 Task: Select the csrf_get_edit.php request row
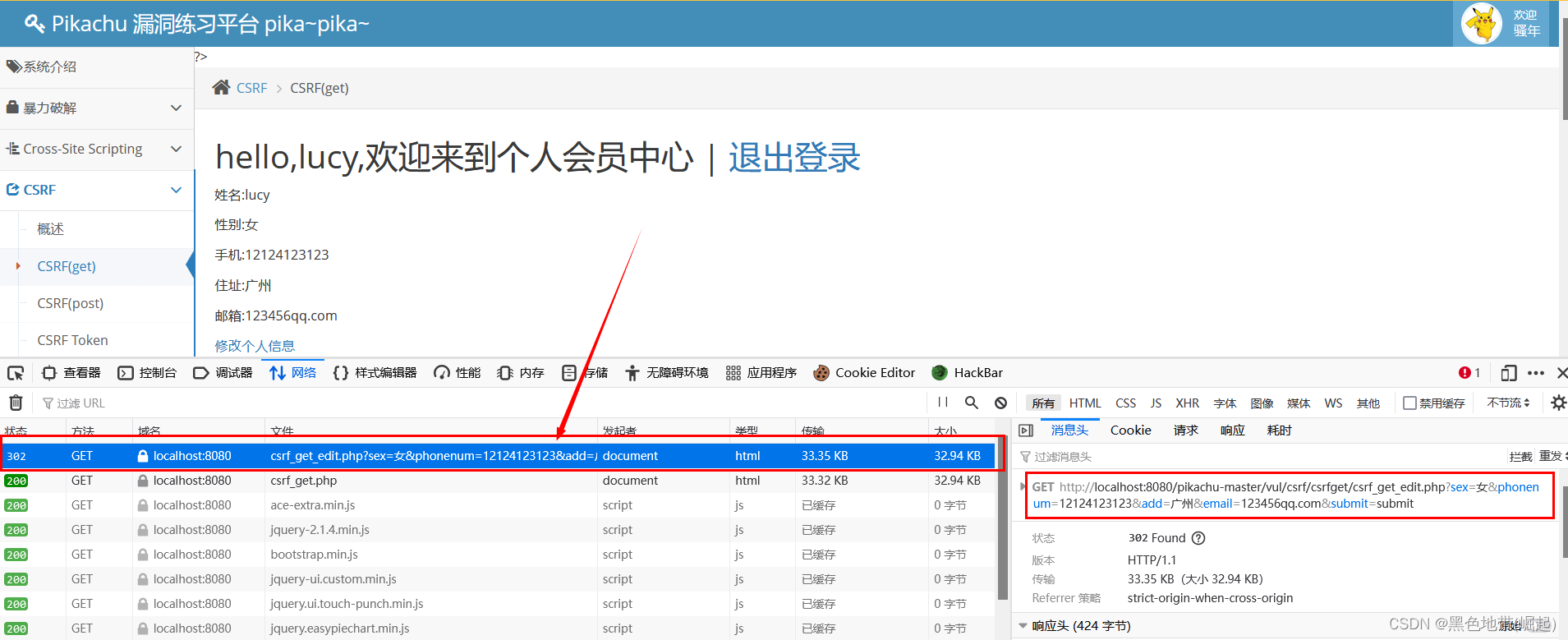tap(499, 456)
